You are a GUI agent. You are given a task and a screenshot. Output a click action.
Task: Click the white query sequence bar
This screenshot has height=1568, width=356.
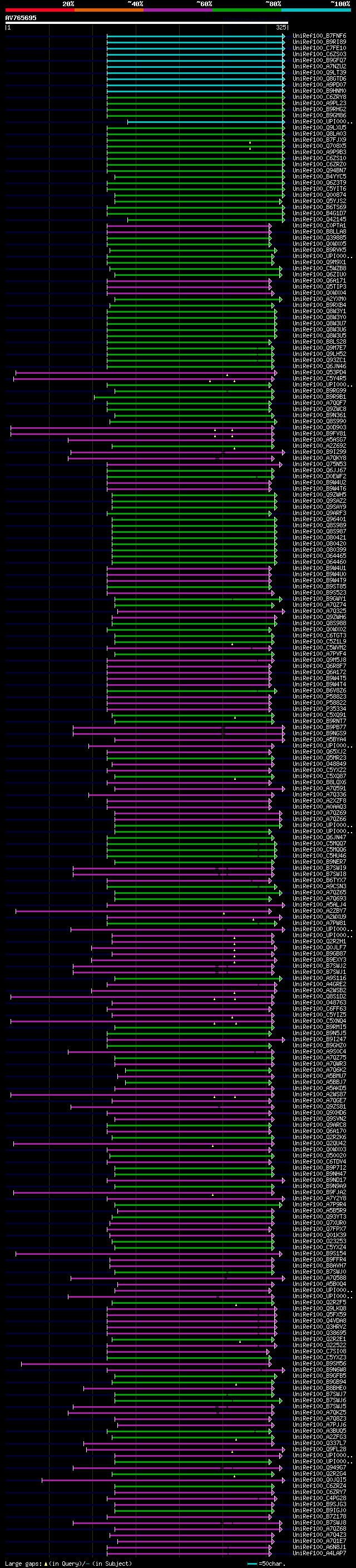[x=147, y=22]
